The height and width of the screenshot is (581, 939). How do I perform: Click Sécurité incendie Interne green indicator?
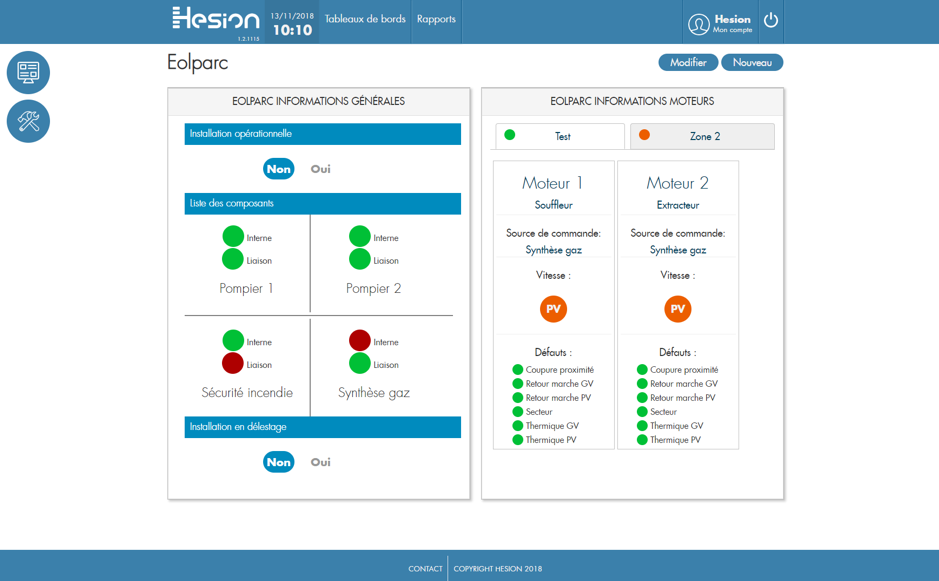233,340
